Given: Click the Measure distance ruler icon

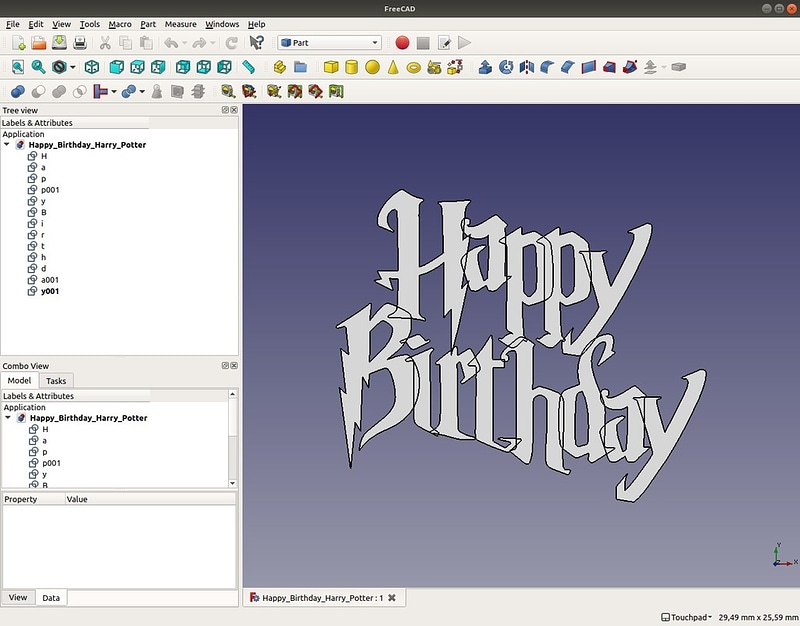Looking at the screenshot, I should coord(248,67).
